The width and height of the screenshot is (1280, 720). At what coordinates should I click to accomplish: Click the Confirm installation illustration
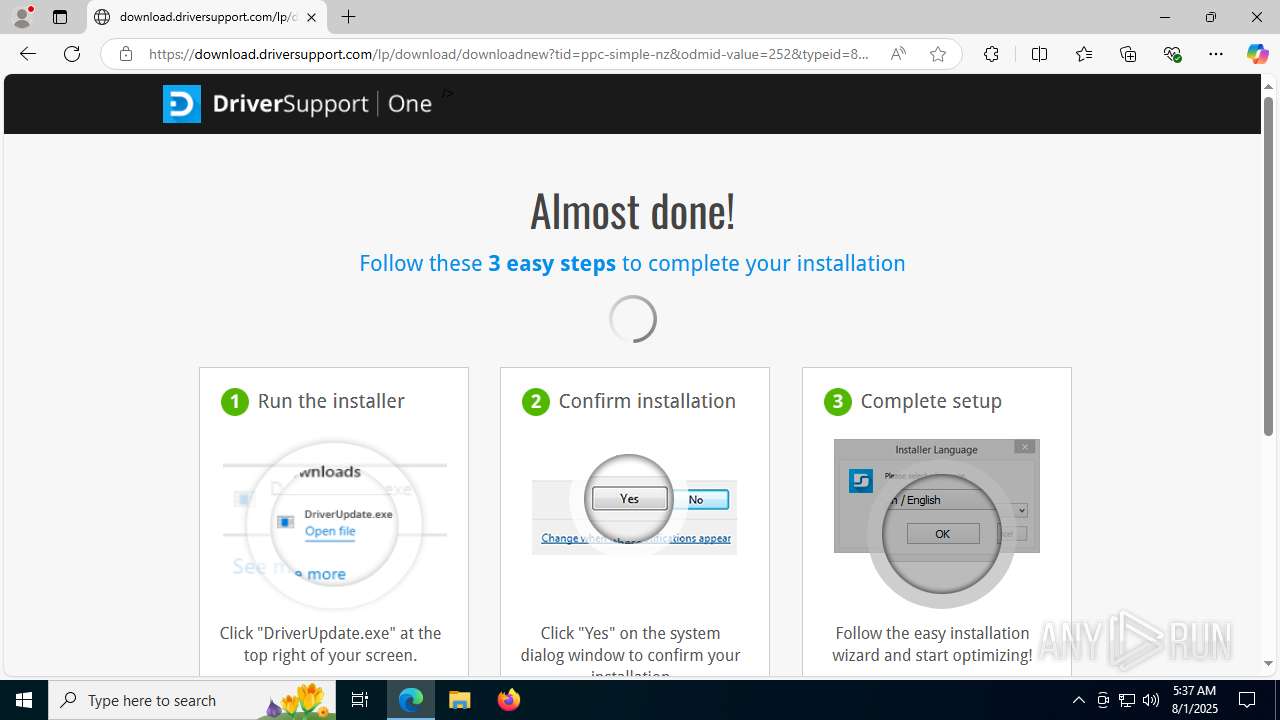[634, 505]
